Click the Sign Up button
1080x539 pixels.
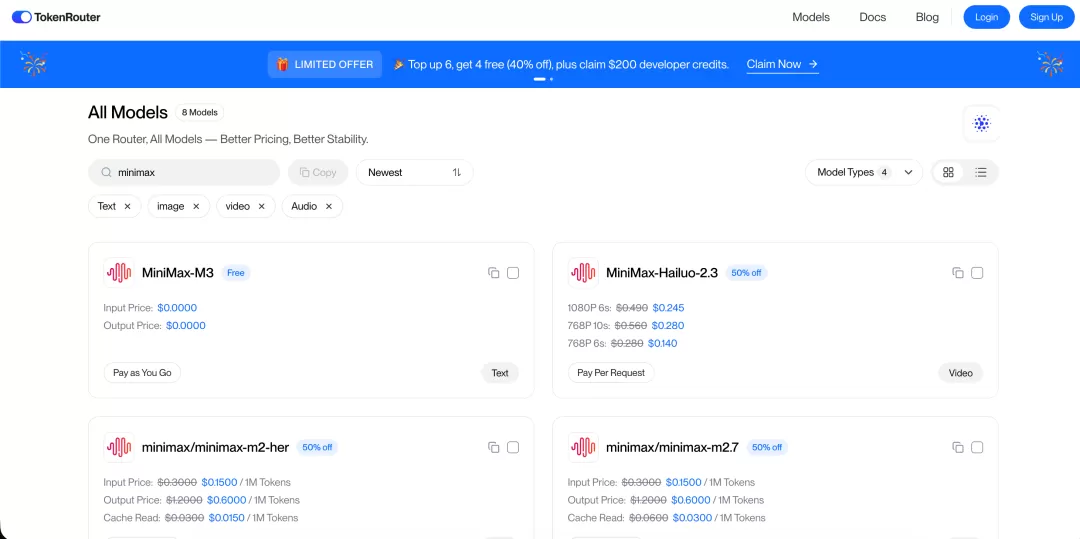(1046, 17)
